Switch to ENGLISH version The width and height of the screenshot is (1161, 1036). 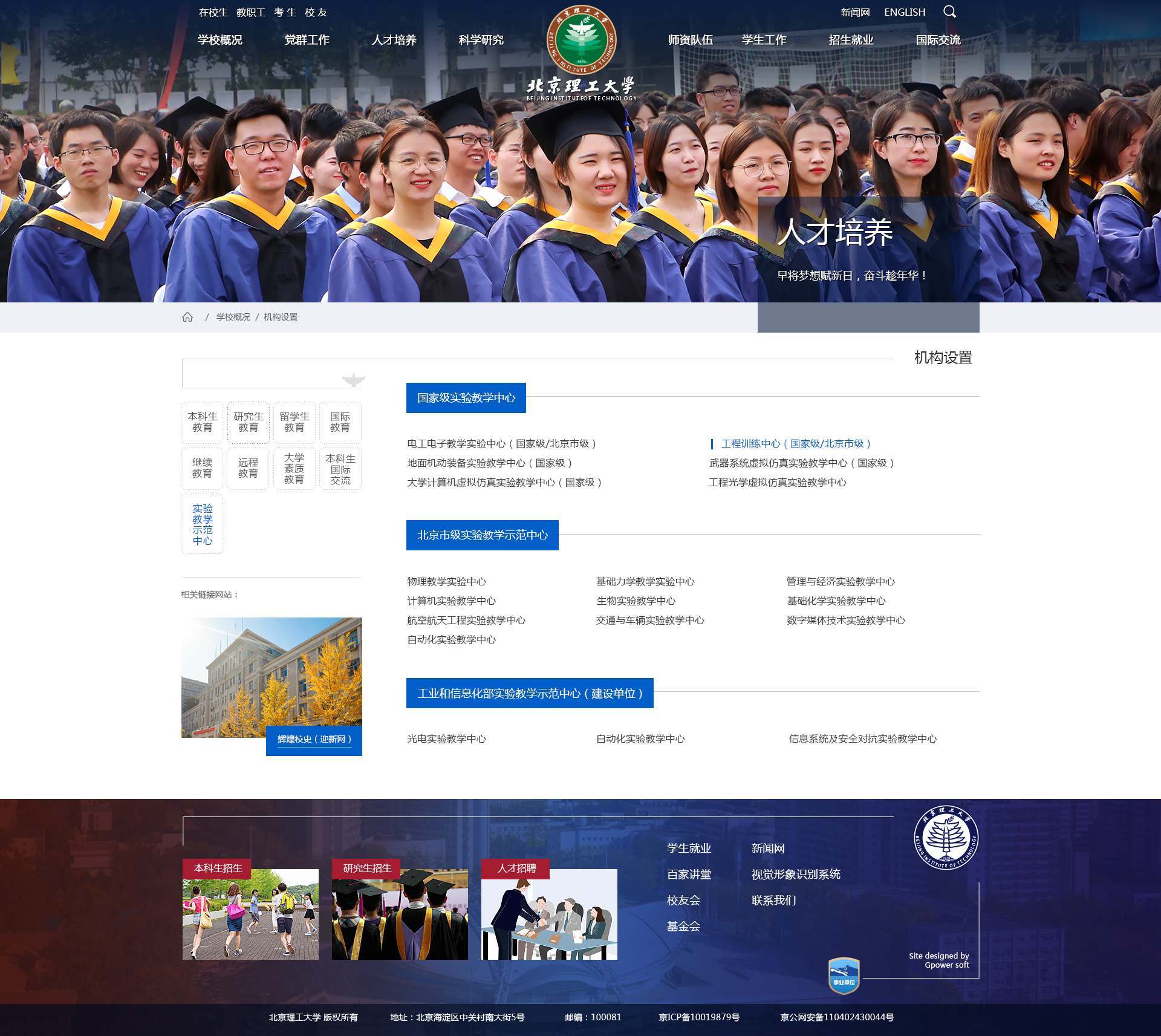click(x=904, y=12)
